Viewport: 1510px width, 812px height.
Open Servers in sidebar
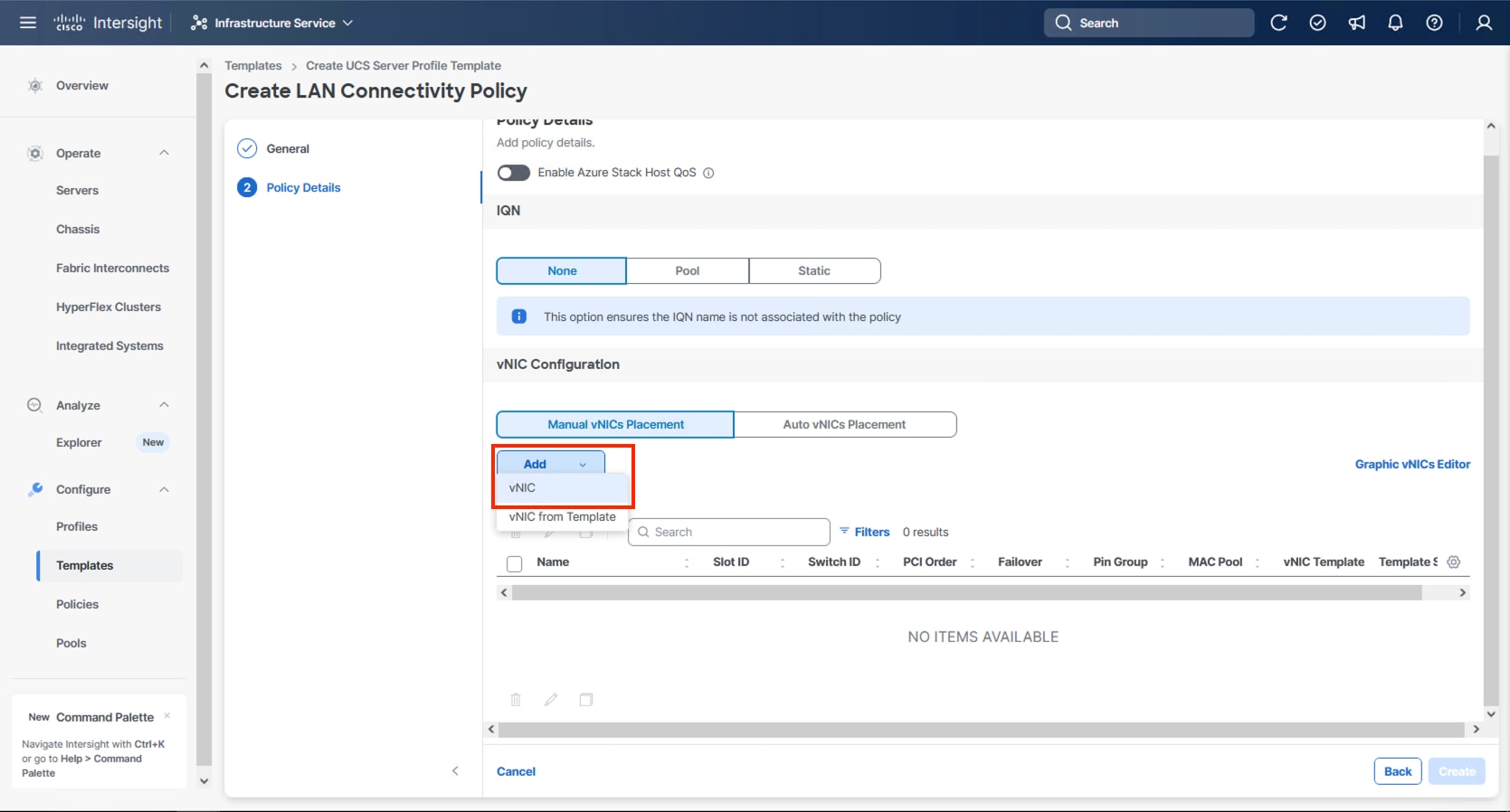[x=77, y=191]
